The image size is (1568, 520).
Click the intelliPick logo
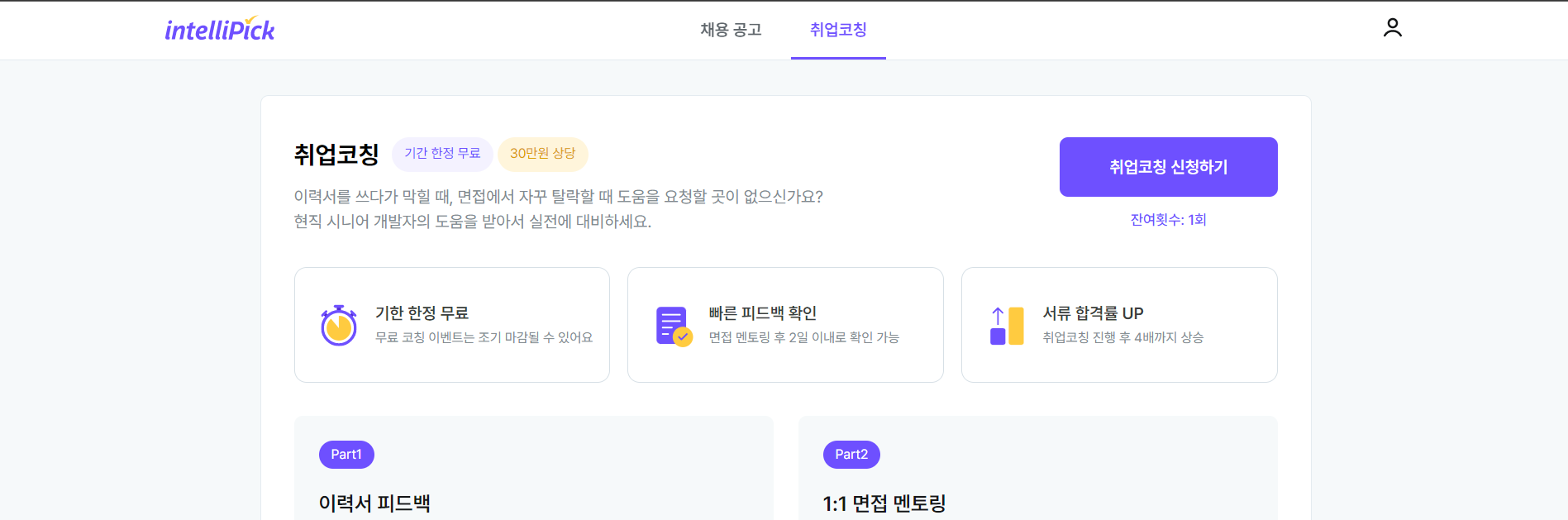coord(220,29)
